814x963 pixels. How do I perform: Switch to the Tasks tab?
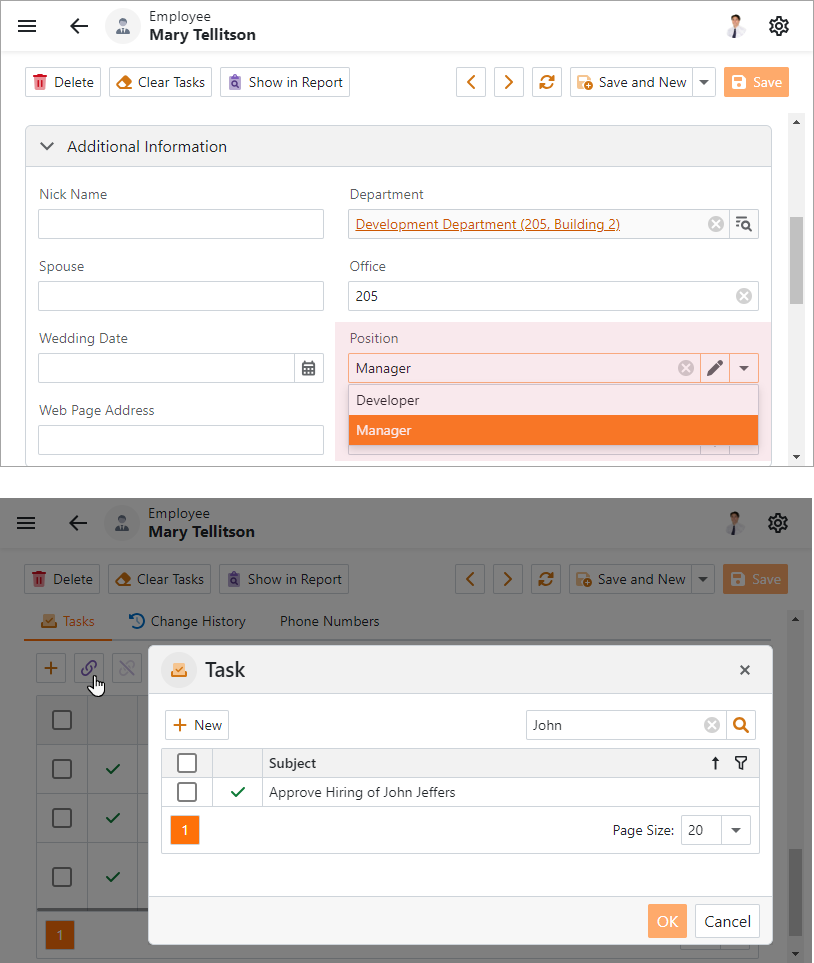click(x=68, y=622)
